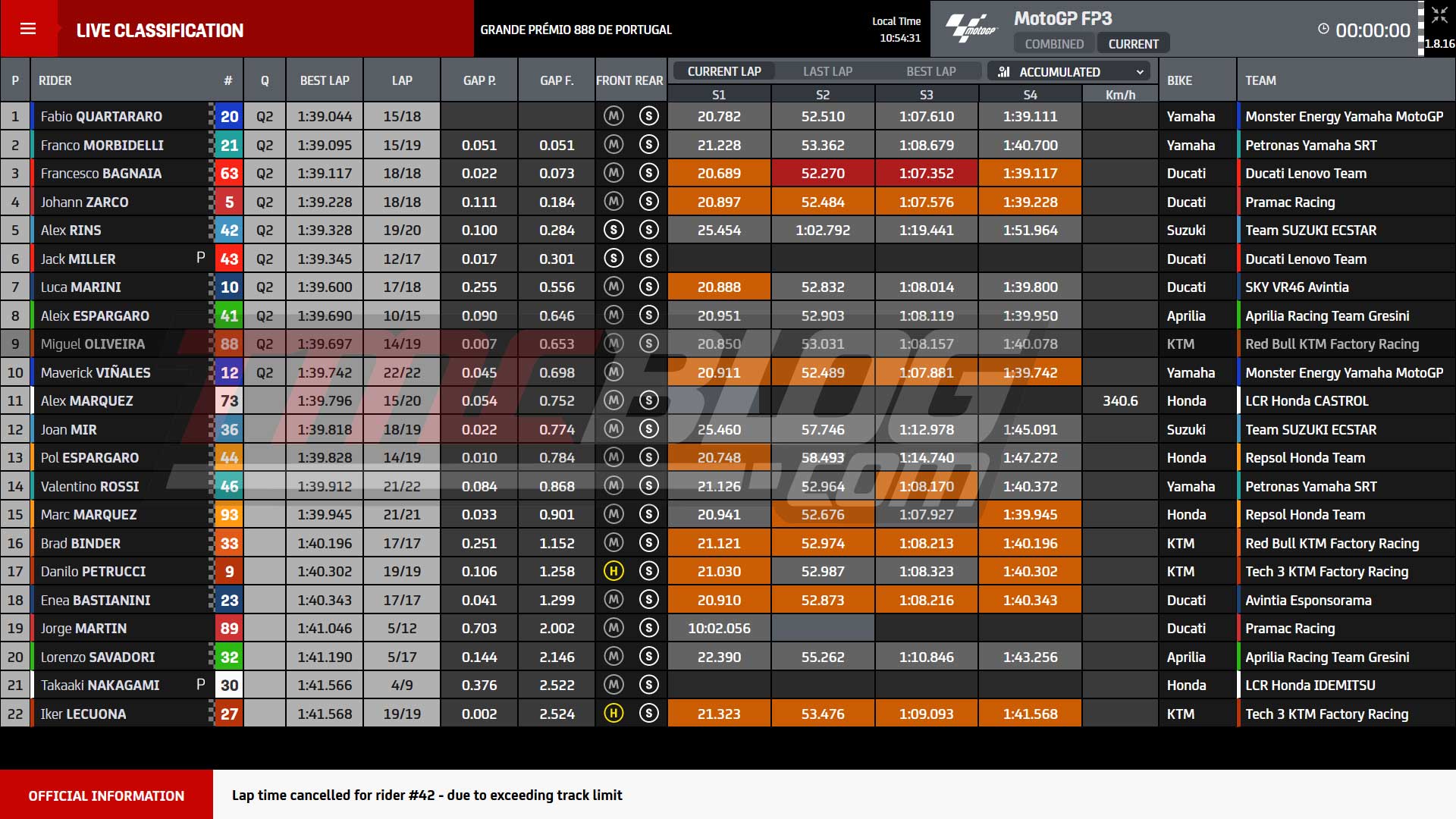Click the GAP P. column header
1456x819 pixels.
[x=479, y=80]
